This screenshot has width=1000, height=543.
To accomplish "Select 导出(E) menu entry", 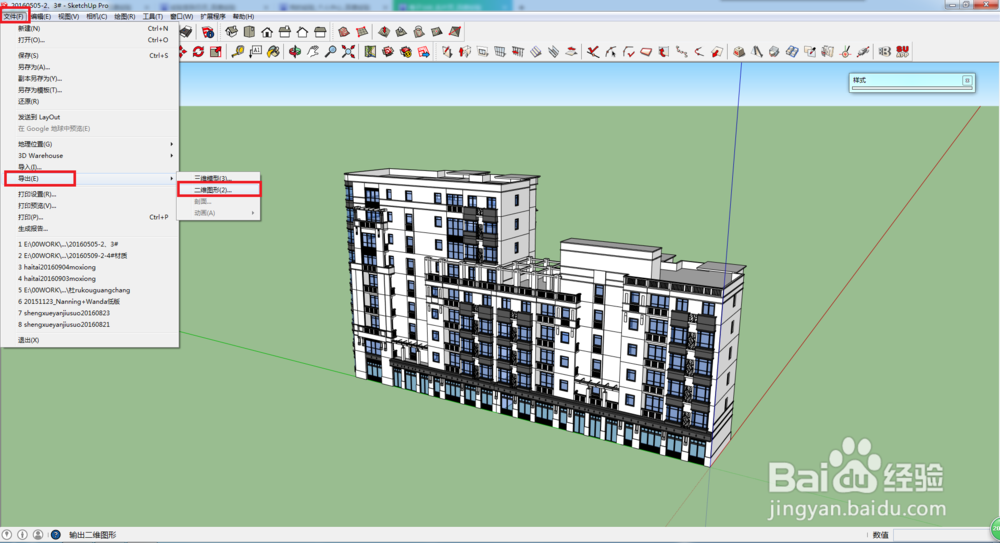I will pos(89,179).
